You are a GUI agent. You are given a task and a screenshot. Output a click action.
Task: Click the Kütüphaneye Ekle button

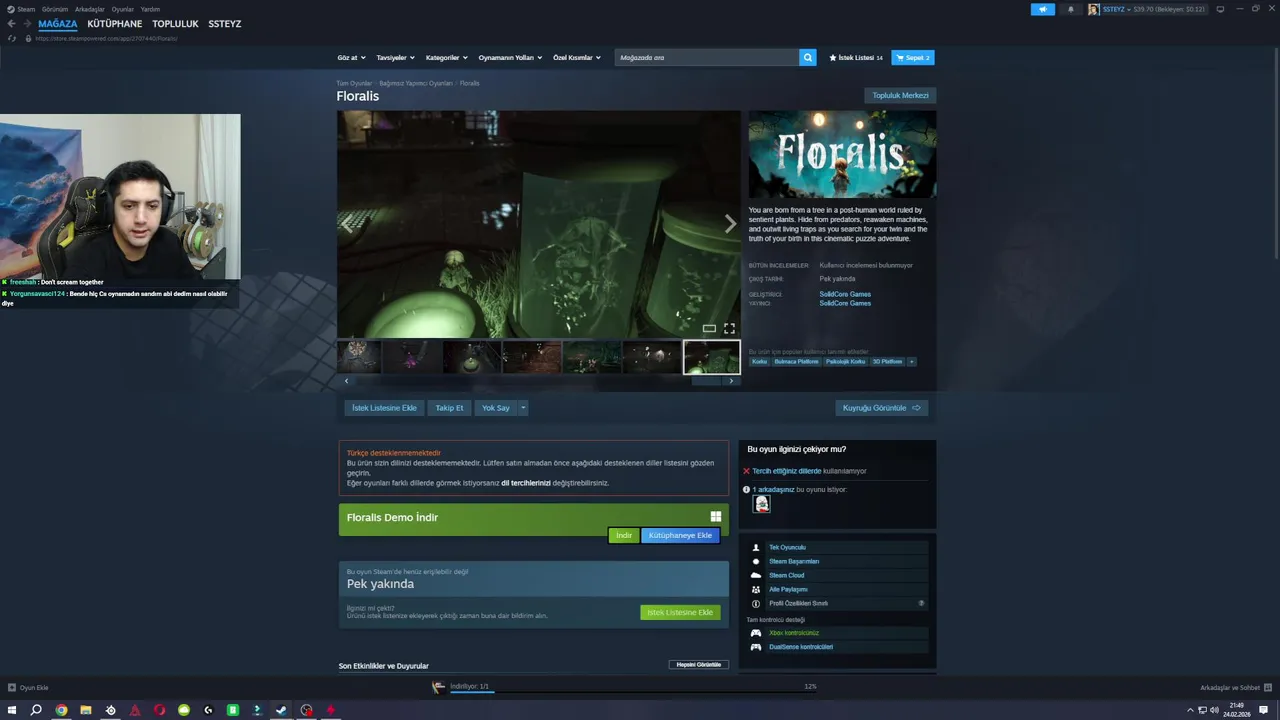tap(680, 535)
